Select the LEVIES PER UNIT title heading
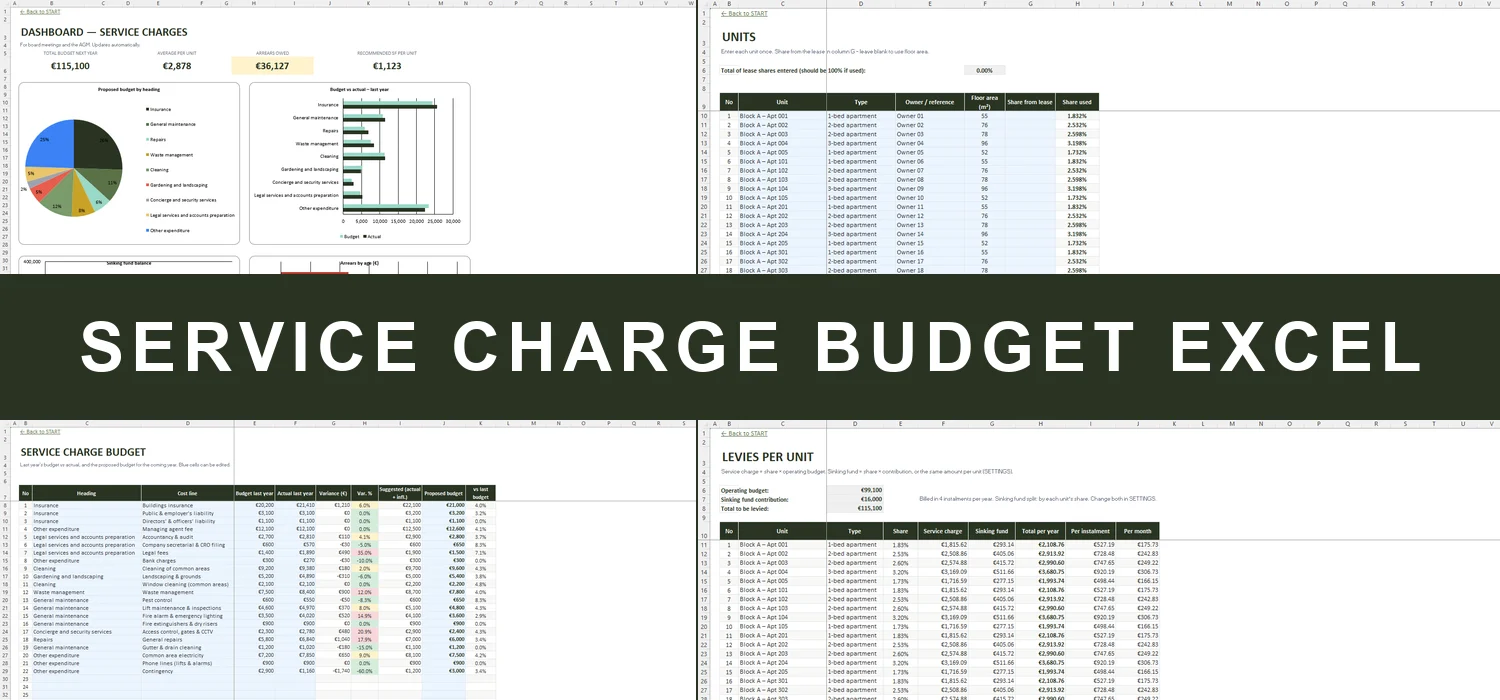 768,457
